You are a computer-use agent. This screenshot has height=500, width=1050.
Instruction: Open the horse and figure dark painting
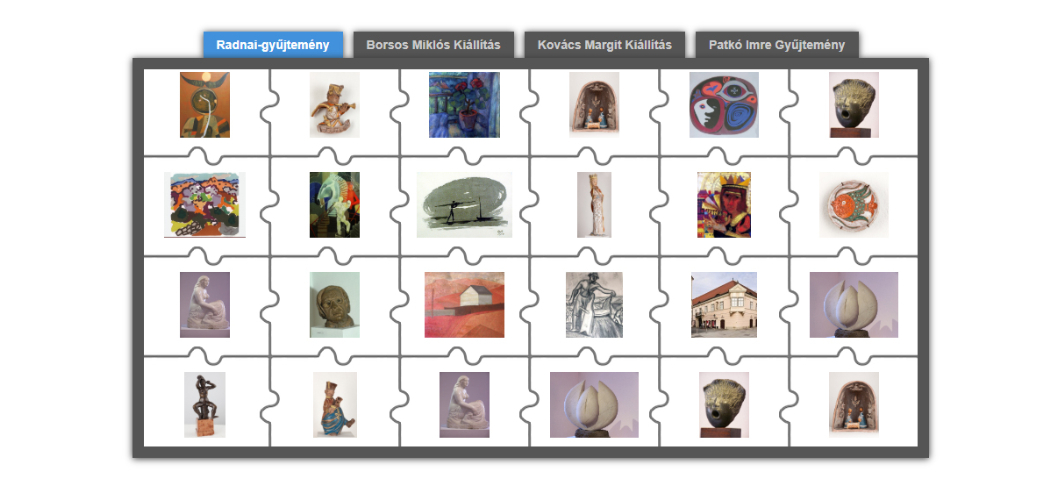[x=334, y=205]
